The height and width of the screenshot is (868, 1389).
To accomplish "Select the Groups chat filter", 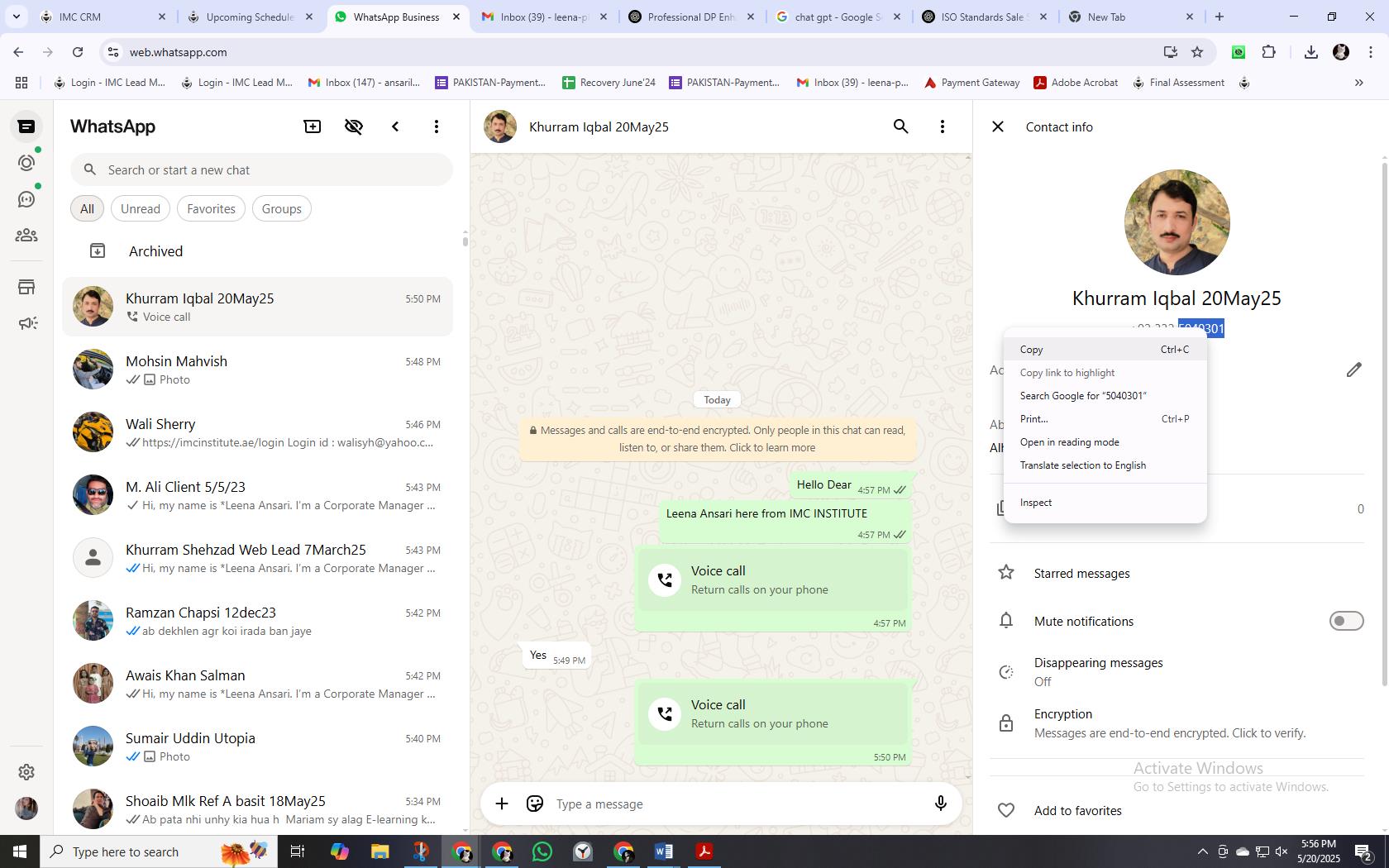I will pos(281,208).
